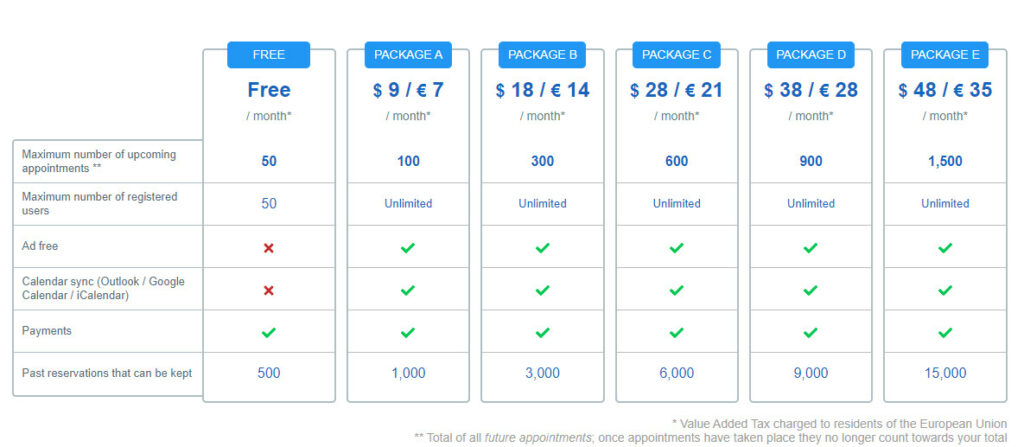Click the red X for Ad free in the Free plan
This screenshot has height=447, width=1024.
(x=268, y=248)
